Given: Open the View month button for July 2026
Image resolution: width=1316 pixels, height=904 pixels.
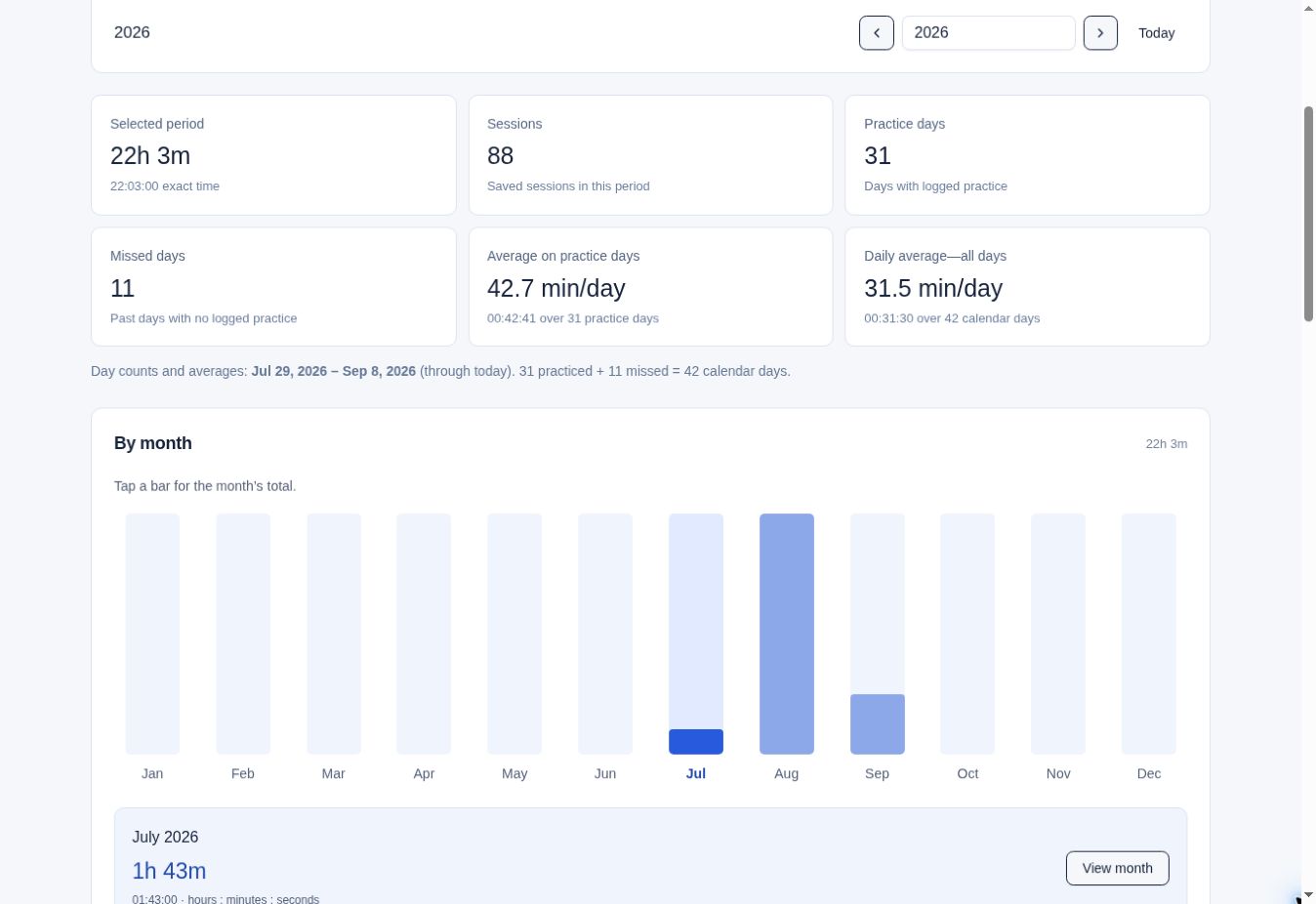Looking at the screenshot, I should 1117,868.
